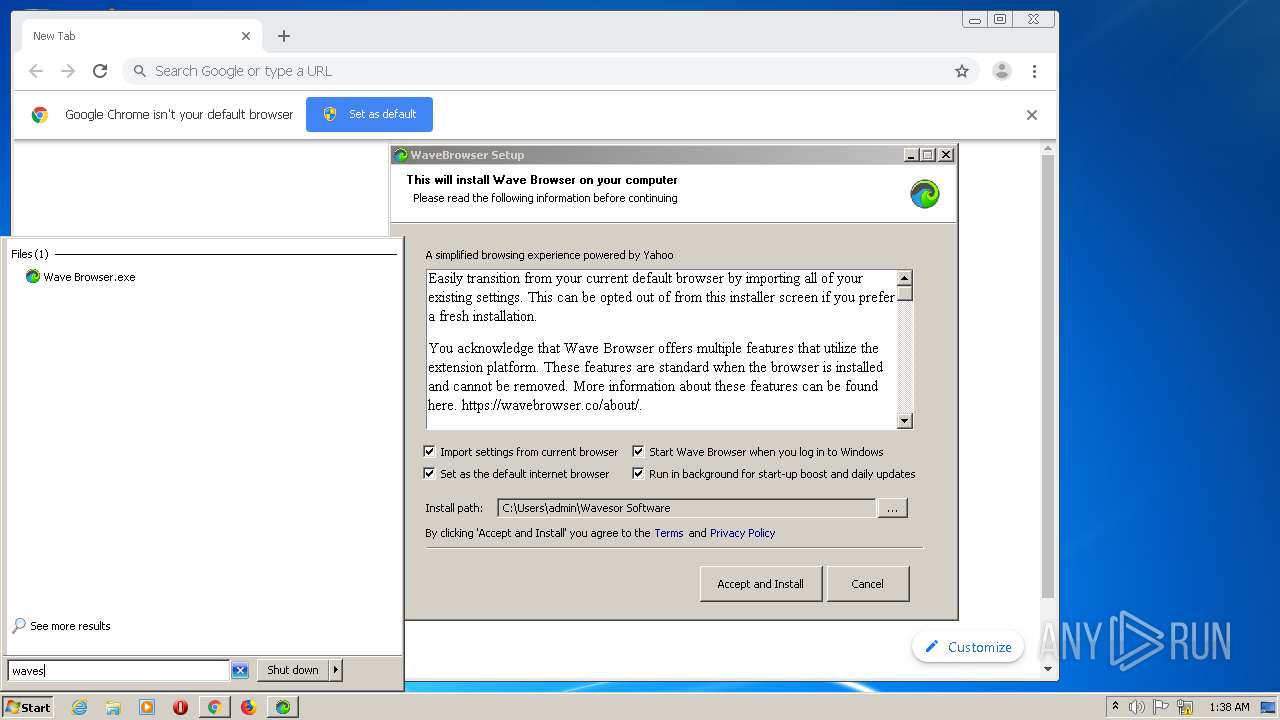Viewport: 1280px width, 720px height.
Task: Open Wave Browser.exe in the search results
Action: [80, 277]
